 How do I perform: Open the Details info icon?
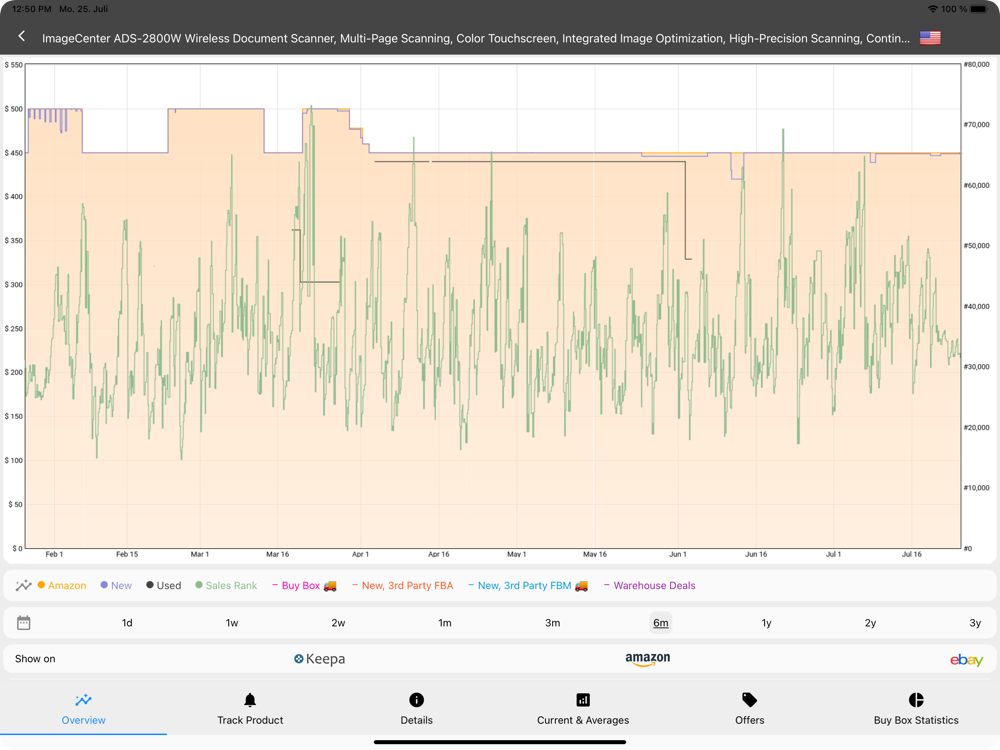click(x=416, y=700)
